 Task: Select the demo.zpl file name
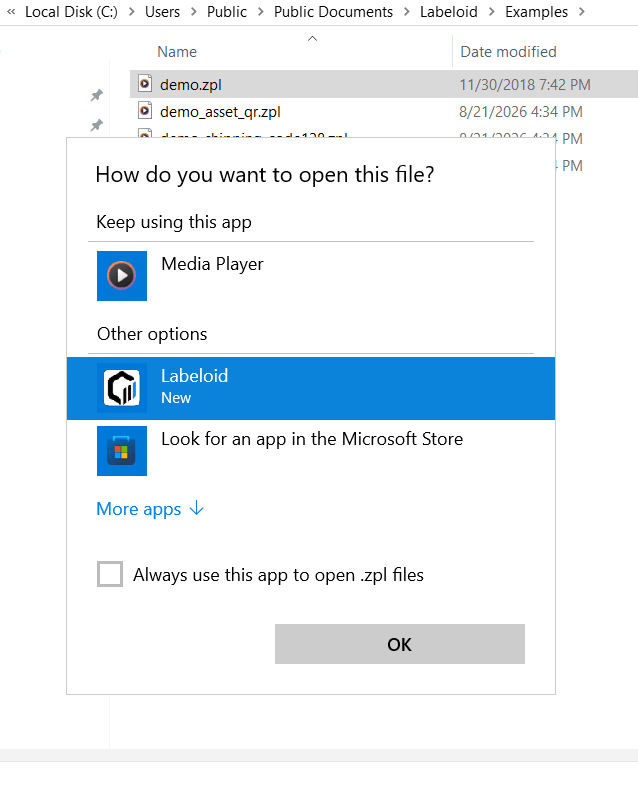[190, 84]
